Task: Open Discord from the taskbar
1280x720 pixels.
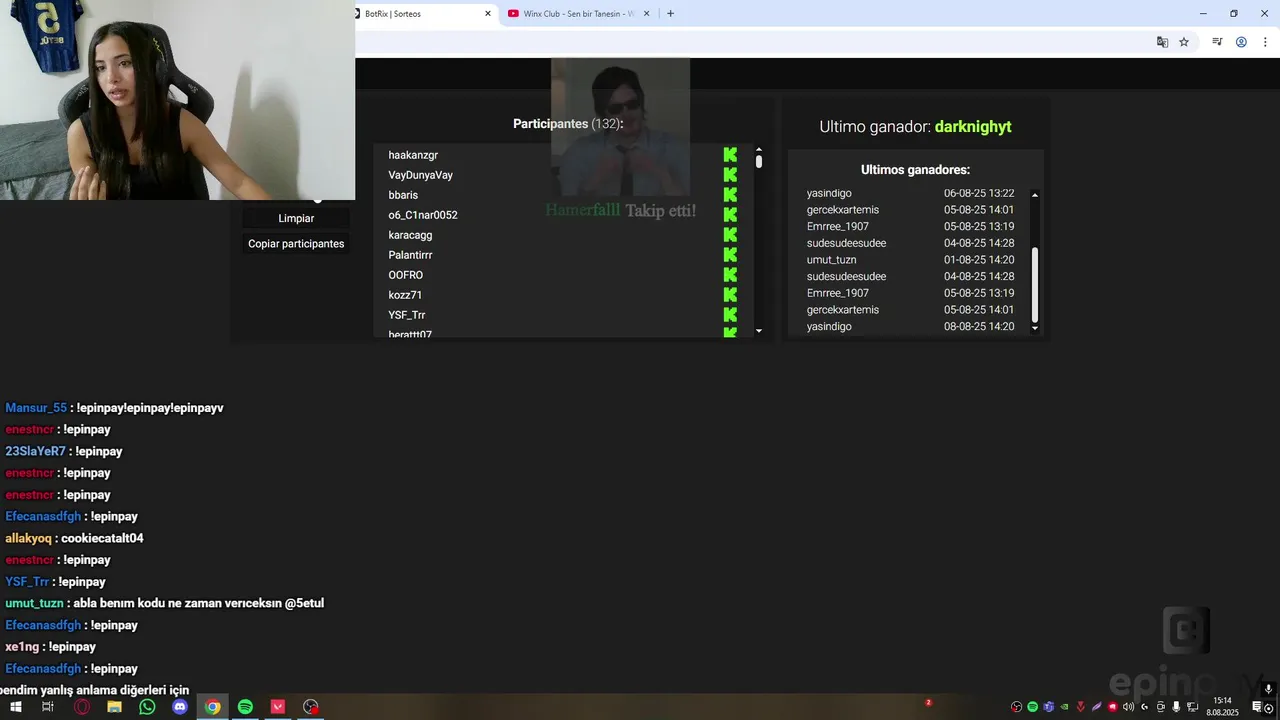Action: (x=180, y=707)
